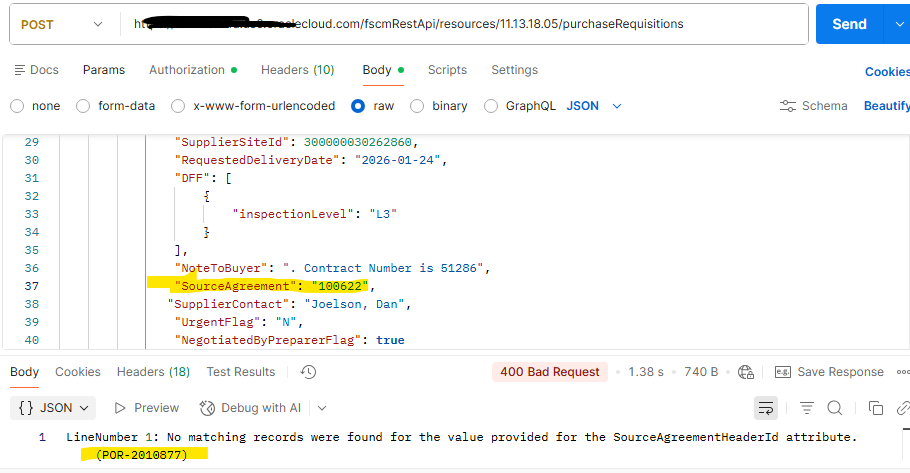
Task: Select the binary body type
Action: coord(417,106)
